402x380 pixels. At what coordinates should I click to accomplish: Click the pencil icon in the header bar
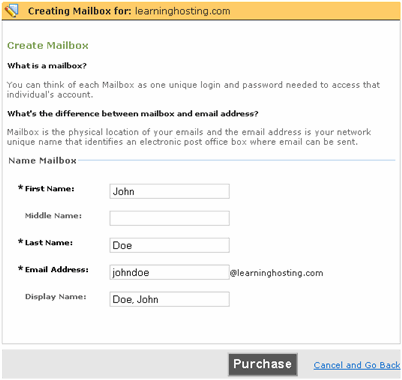click(11, 11)
